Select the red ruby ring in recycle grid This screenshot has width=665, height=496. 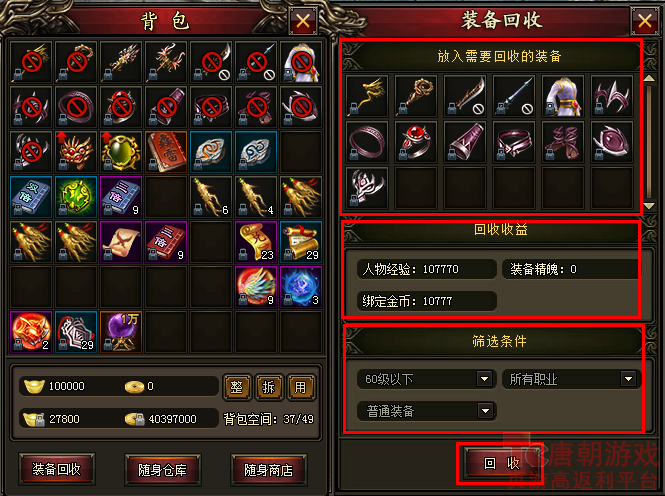416,142
